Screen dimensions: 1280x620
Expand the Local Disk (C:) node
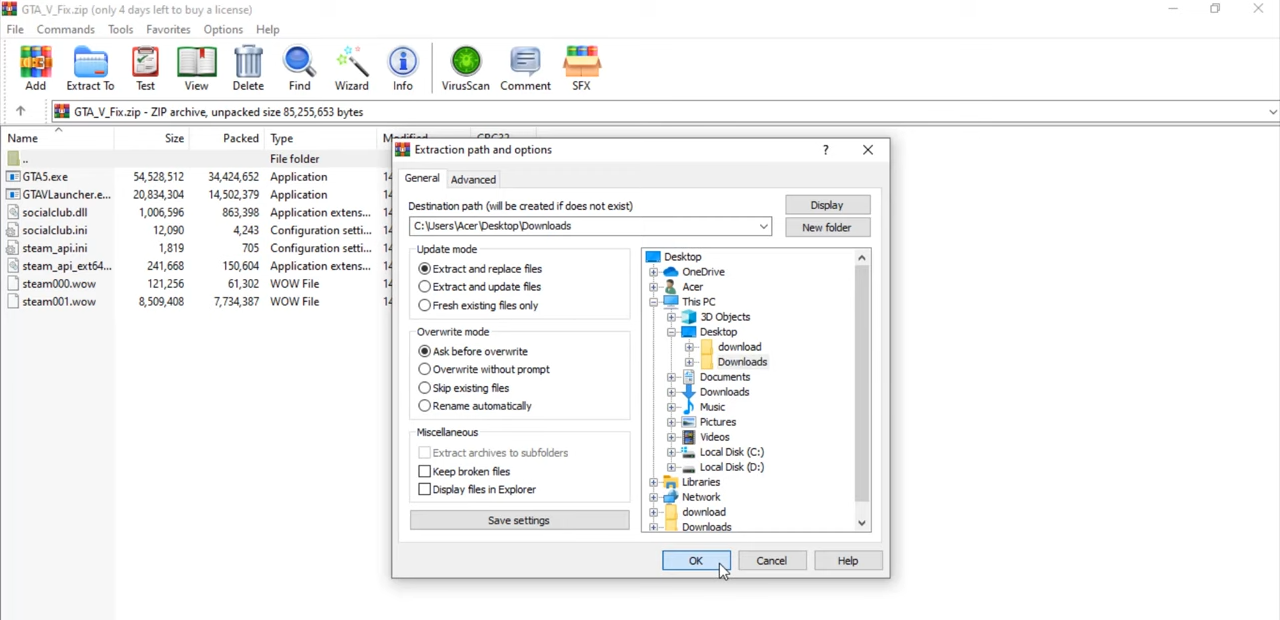[672, 452]
